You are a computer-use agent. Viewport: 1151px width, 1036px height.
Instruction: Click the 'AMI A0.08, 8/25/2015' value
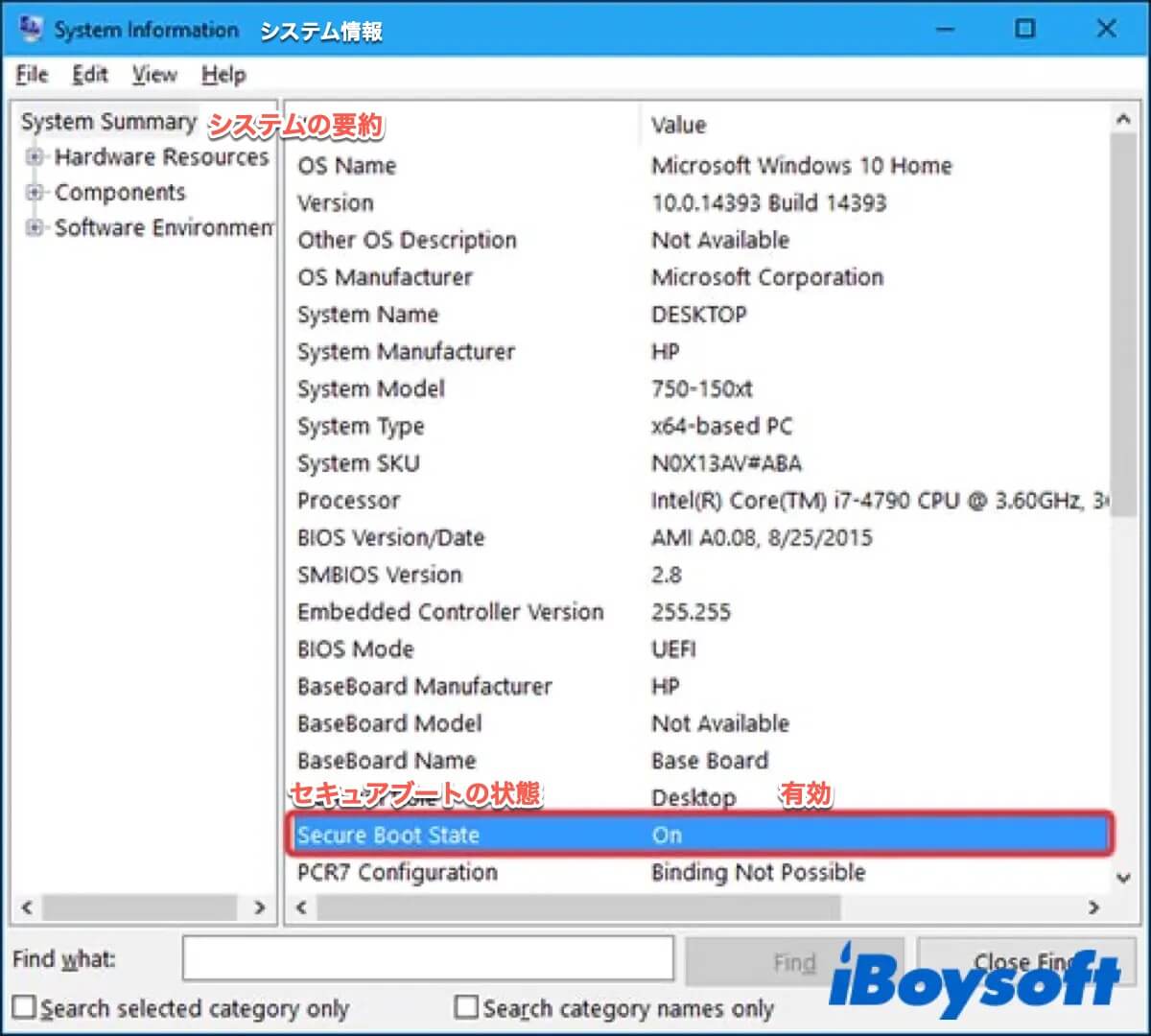pos(763,537)
